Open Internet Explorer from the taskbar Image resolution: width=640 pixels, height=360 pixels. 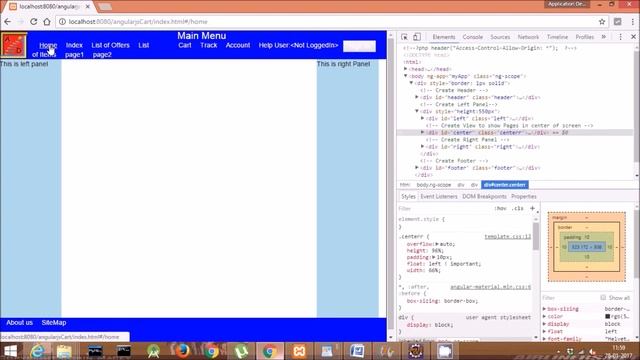point(38,351)
